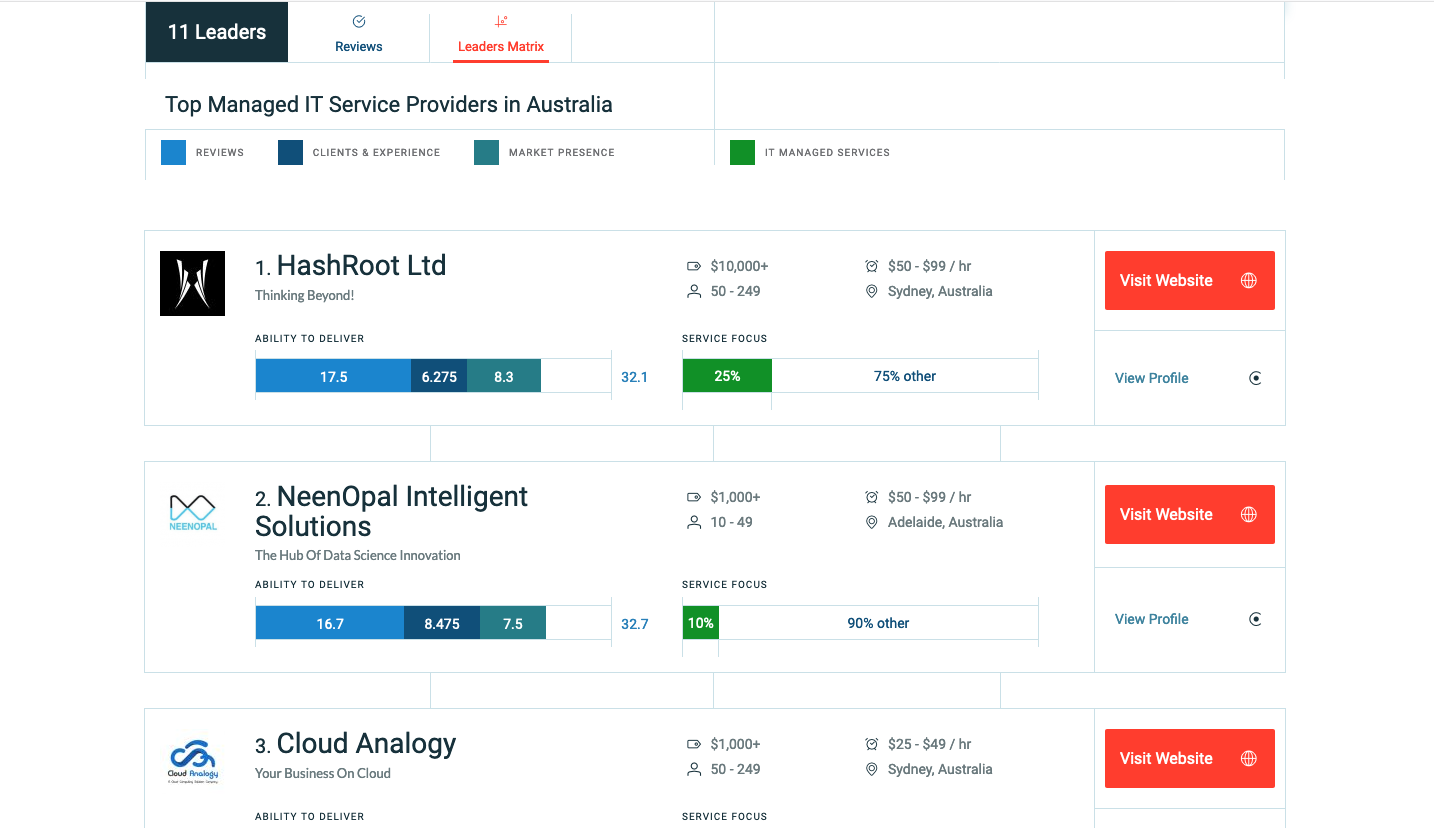
Task: Open the Cloud Analogy logo
Action: (x=192, y=760)
